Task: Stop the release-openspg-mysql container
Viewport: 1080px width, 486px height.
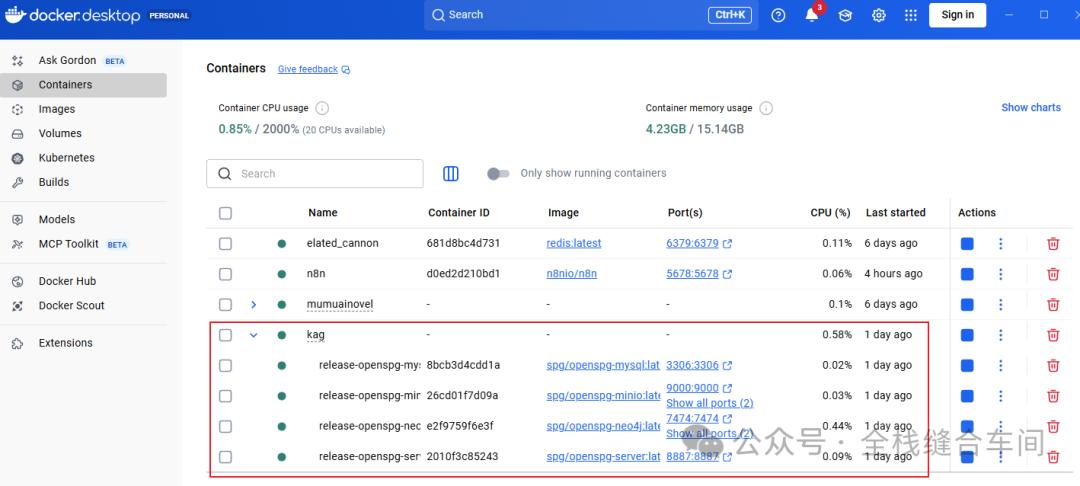Action: pyautogui.click(x=967, y=365)
